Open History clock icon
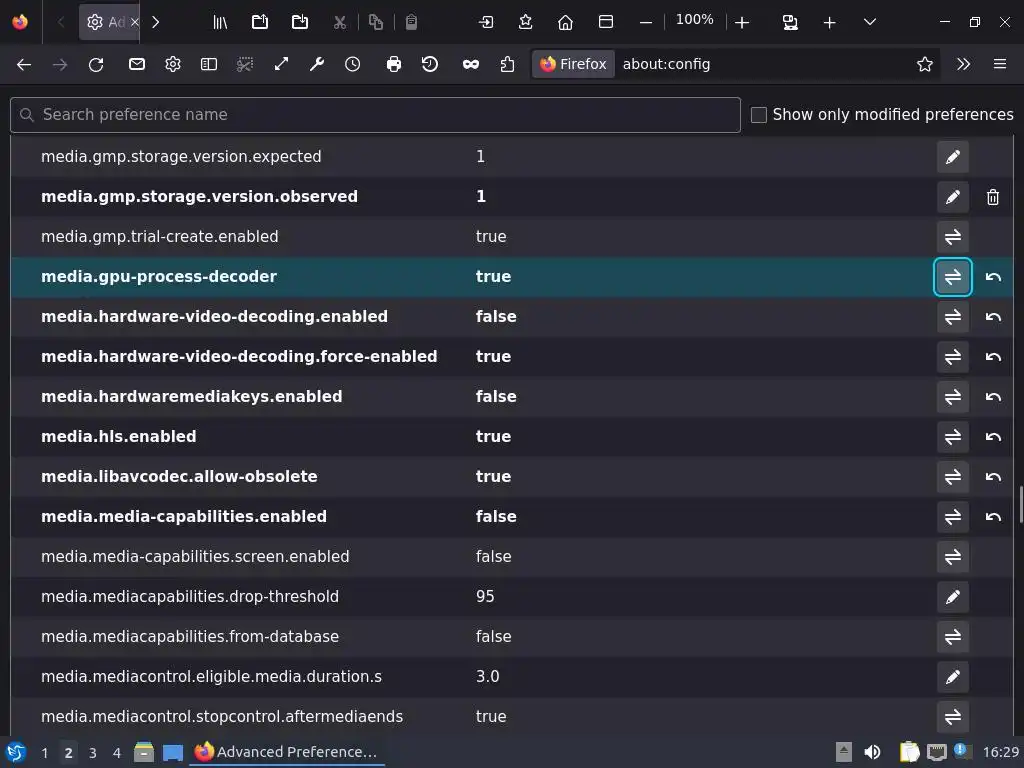 point(353,64)
